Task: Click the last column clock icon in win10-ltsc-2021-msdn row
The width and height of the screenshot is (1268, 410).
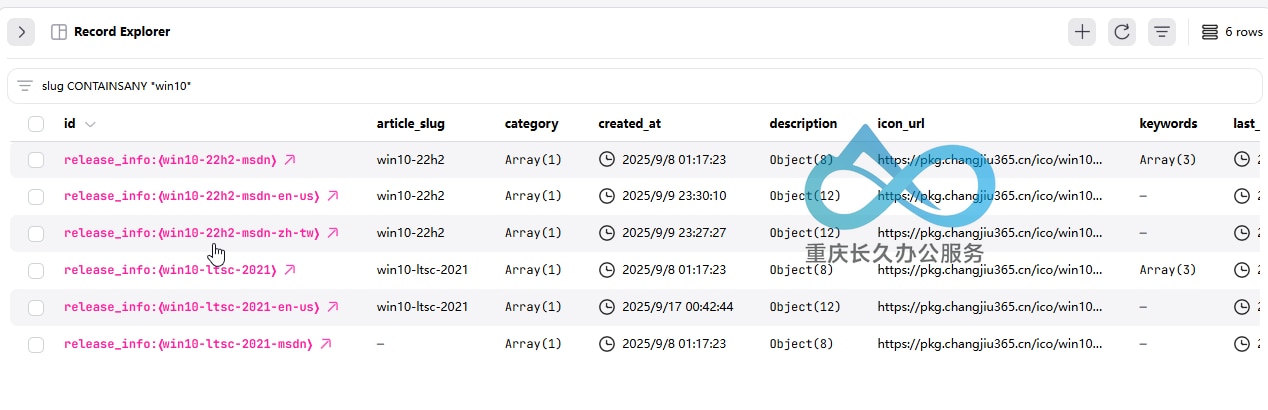Action: (1242, 345)
